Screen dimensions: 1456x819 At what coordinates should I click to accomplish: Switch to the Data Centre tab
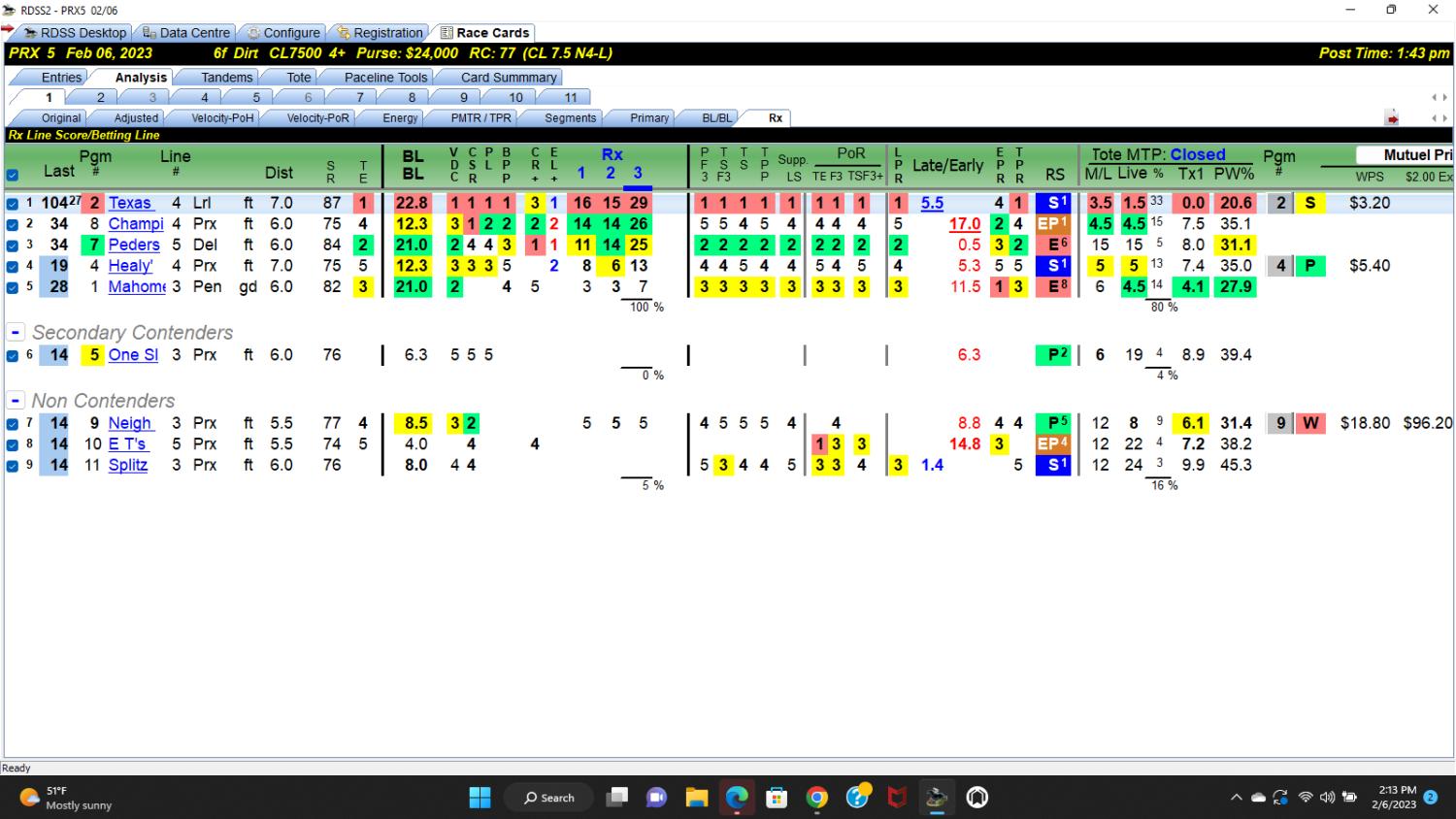pyautogui.click(x=185, y=33)
